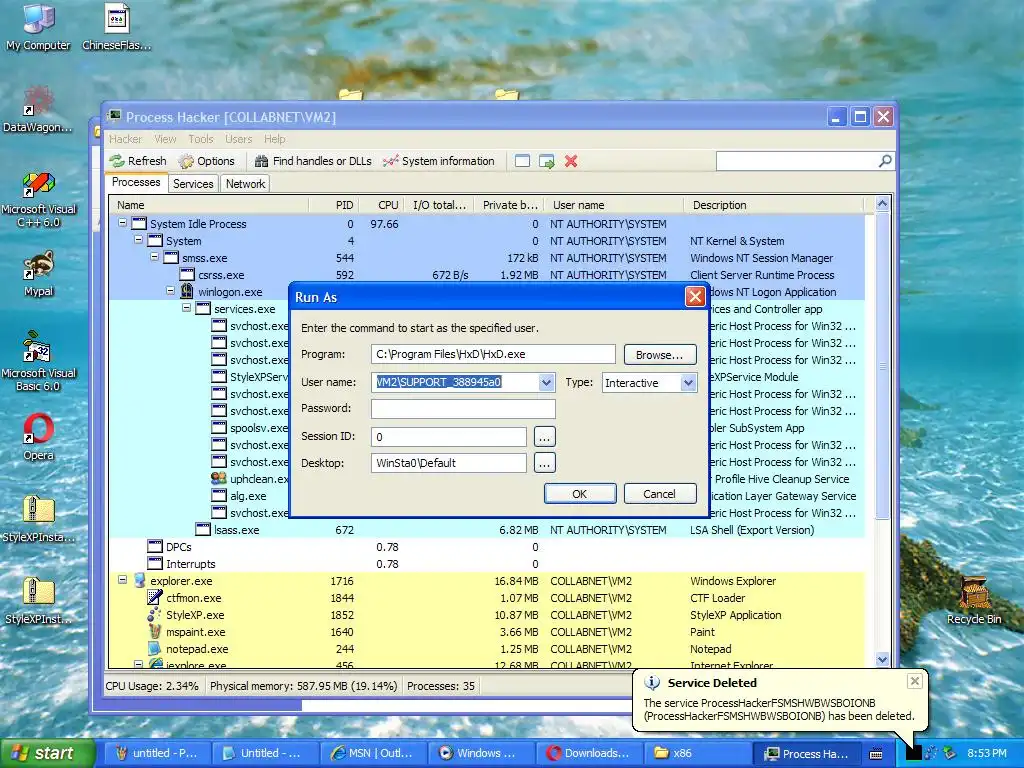Click the find window and thread icon
This screenshot has height=768, width=1024.
547,161
